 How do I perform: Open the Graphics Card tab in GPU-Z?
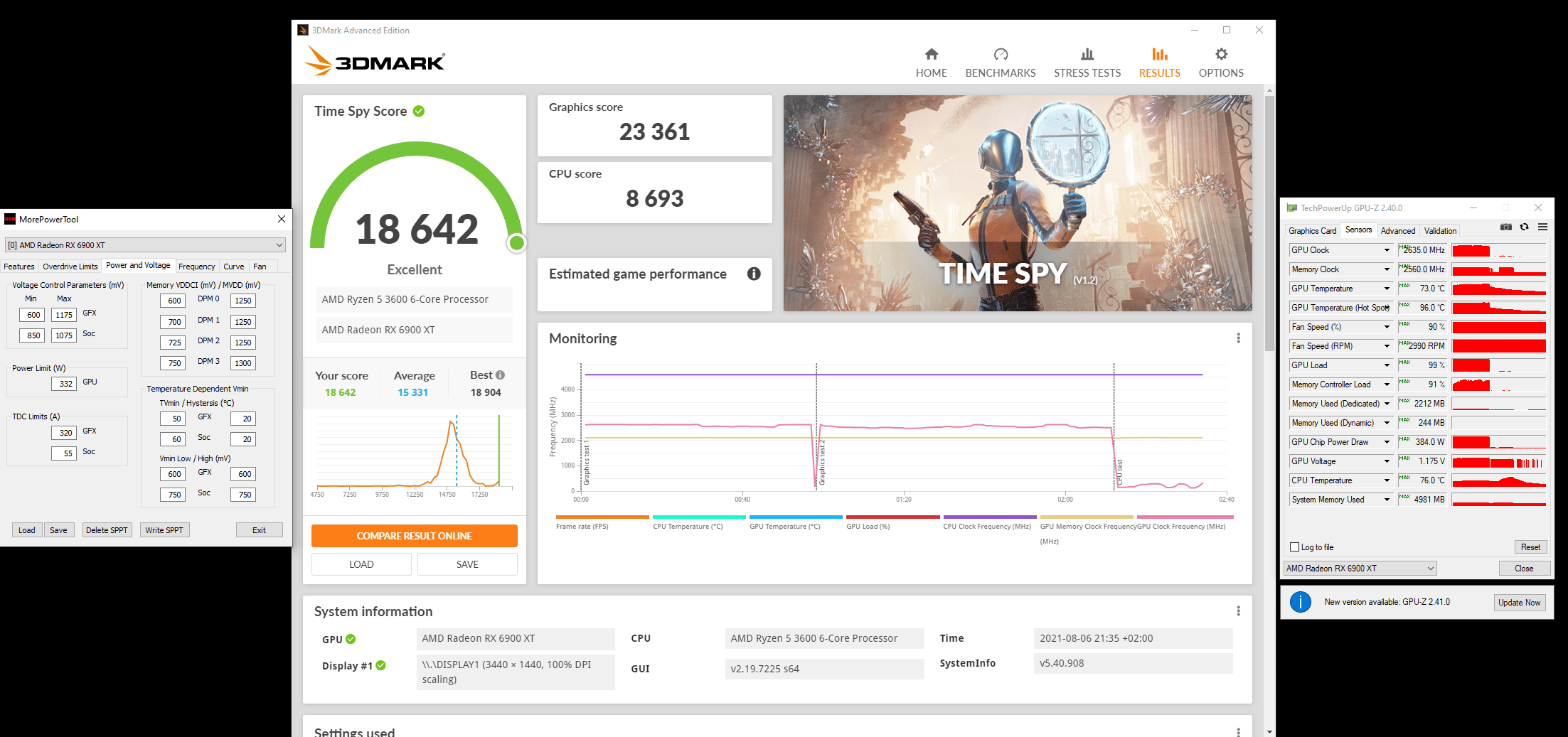click(x=1312, y=230)
